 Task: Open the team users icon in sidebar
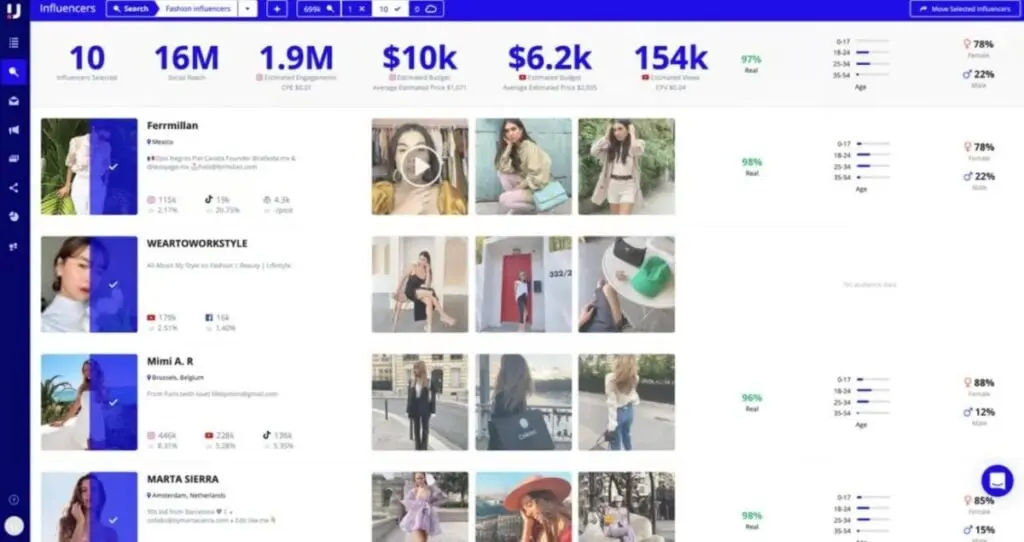pos(14,246)
